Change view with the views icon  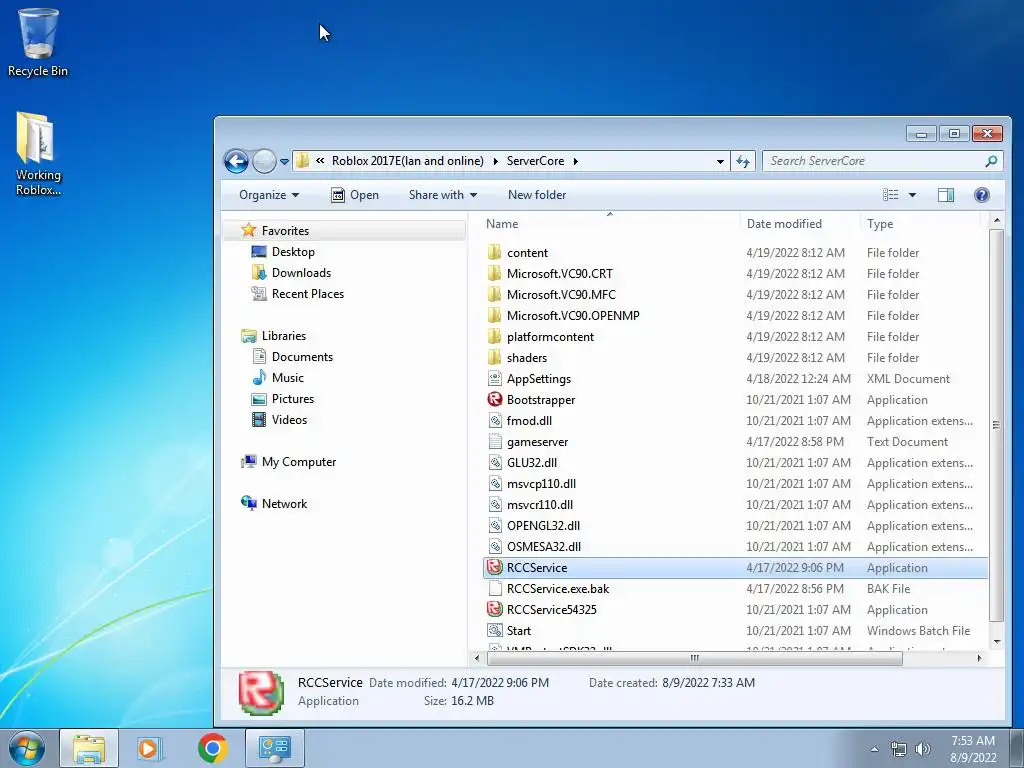coord(891,195)
